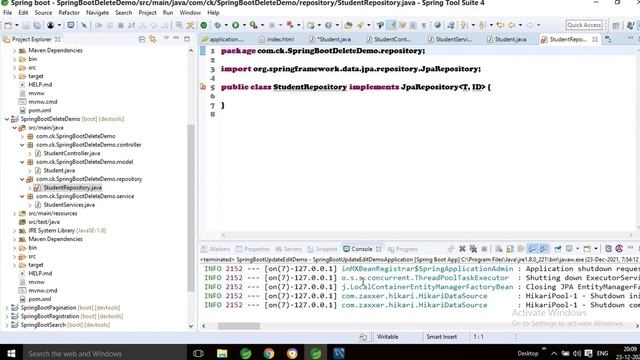
Task: Open the Debug button dropdown arrow
Action: 226,25
